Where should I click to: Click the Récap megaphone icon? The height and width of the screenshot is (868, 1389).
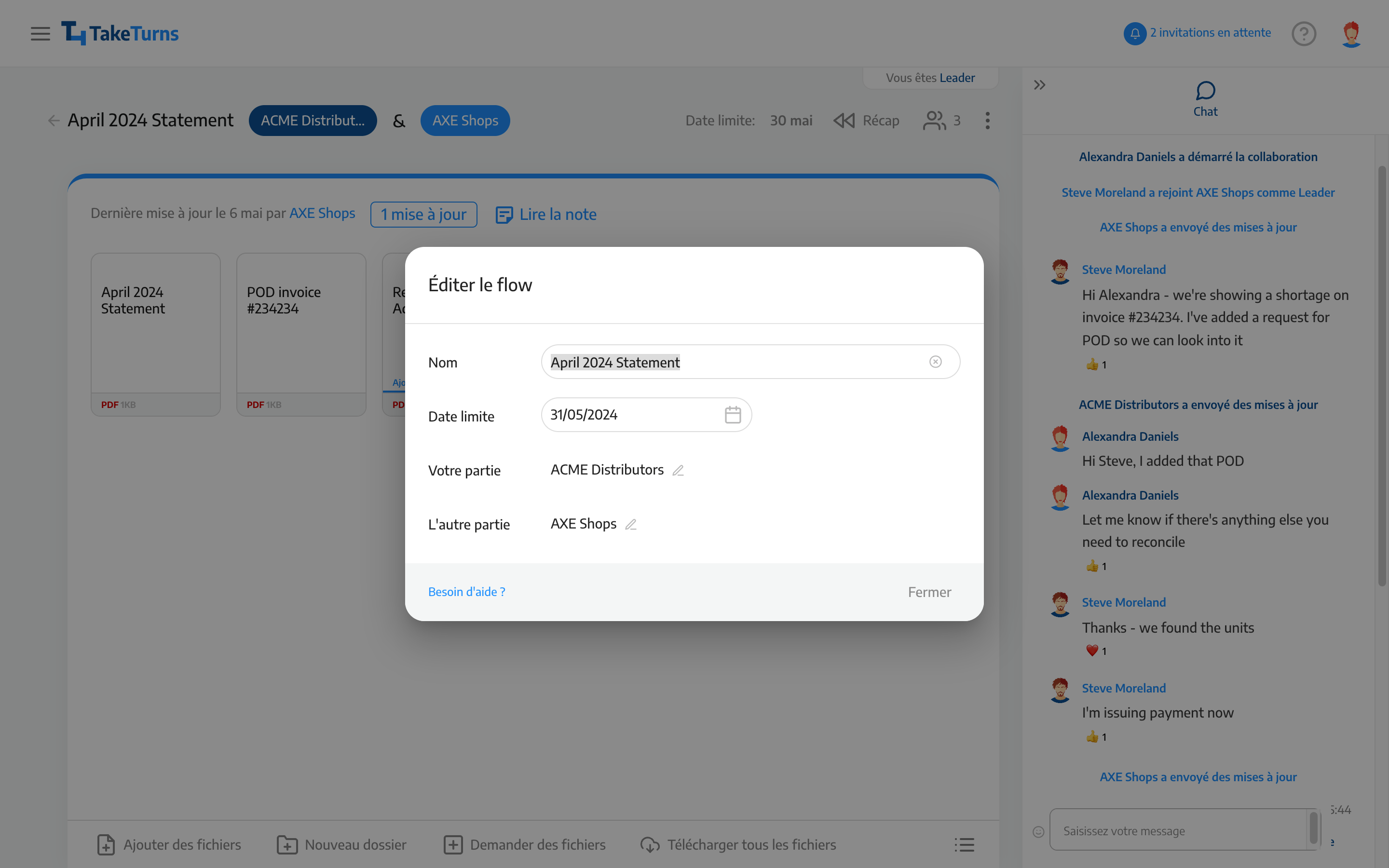[843, 120]
